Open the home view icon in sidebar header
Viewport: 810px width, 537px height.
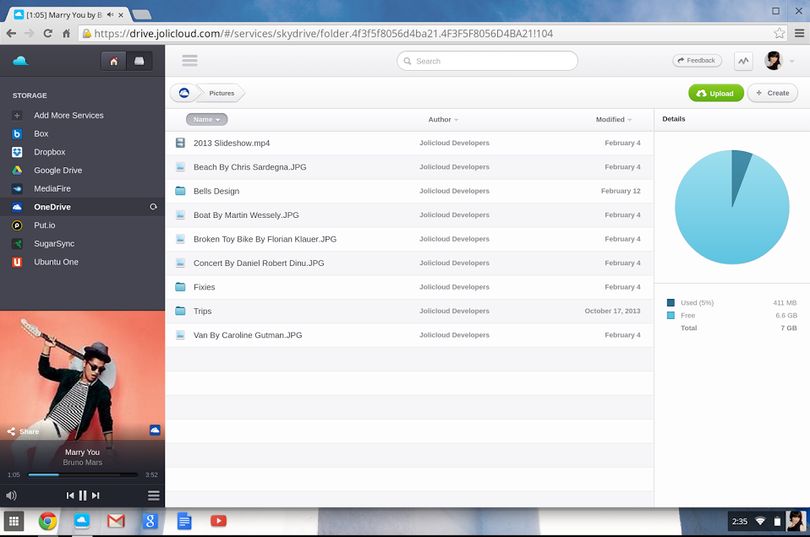[x=114, y=61]
